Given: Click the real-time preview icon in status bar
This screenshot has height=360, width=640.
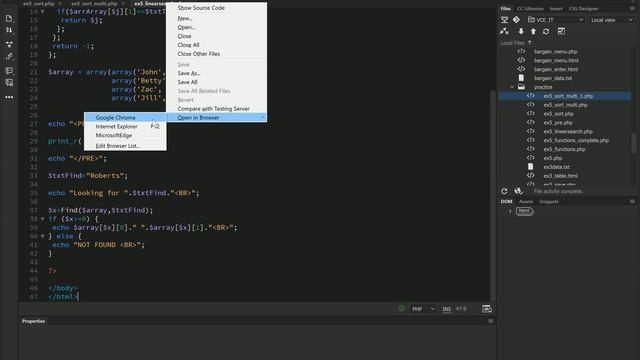Looking at the screenshot, I should tap(487, 309).
